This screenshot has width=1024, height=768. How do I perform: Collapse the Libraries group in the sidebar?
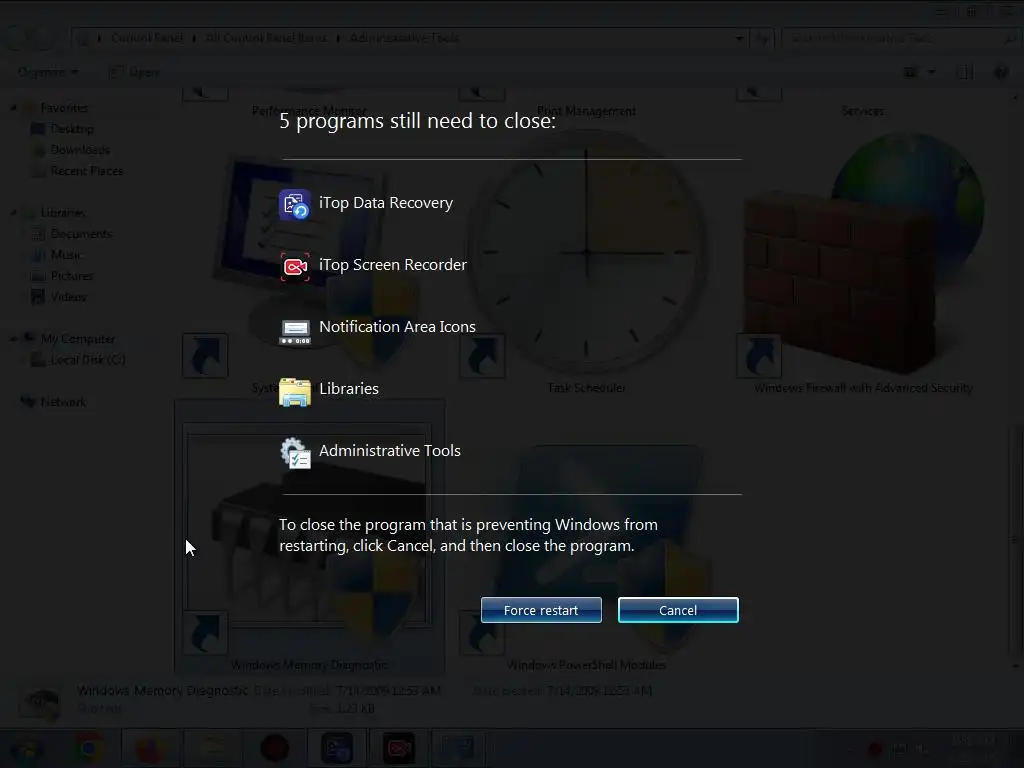14,213
